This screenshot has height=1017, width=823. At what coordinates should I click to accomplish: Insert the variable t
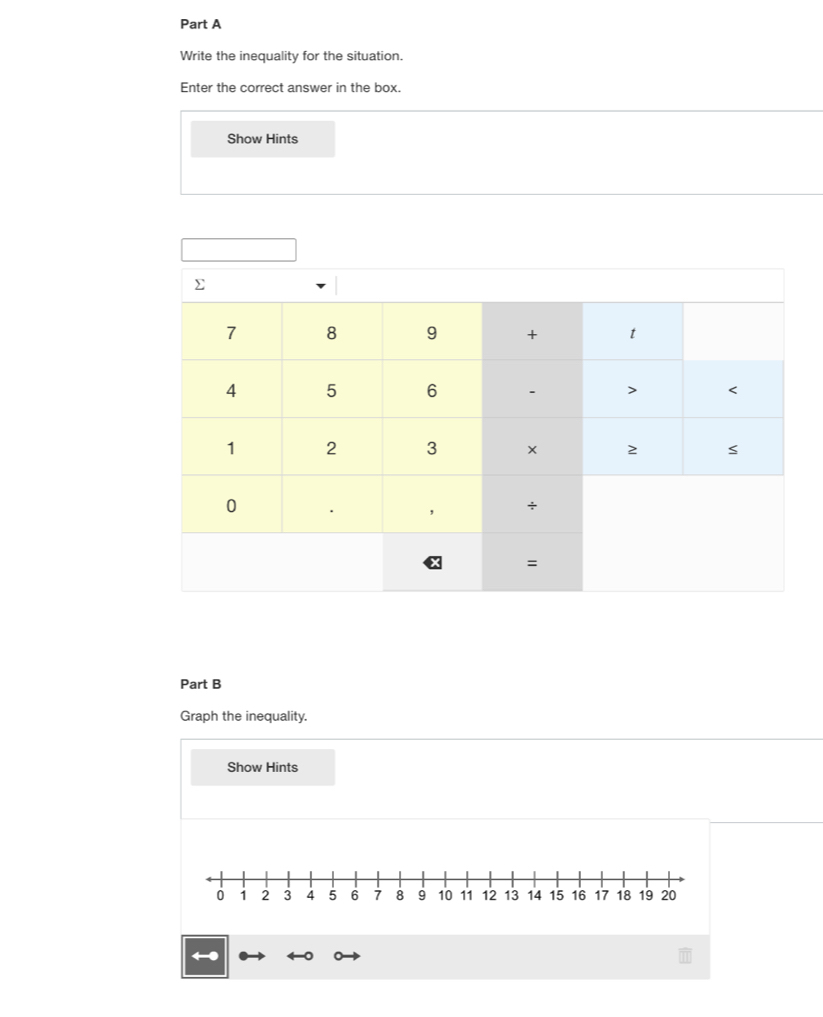point(632,333)
